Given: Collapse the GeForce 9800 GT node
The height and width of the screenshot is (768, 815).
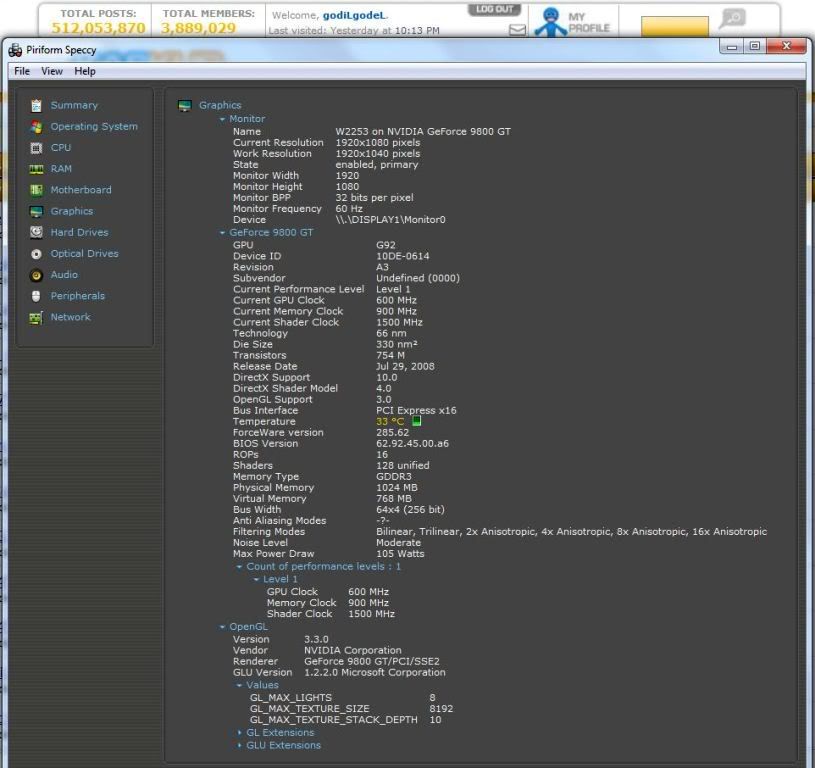Looking at the screenshot, I should coord(222,233).
